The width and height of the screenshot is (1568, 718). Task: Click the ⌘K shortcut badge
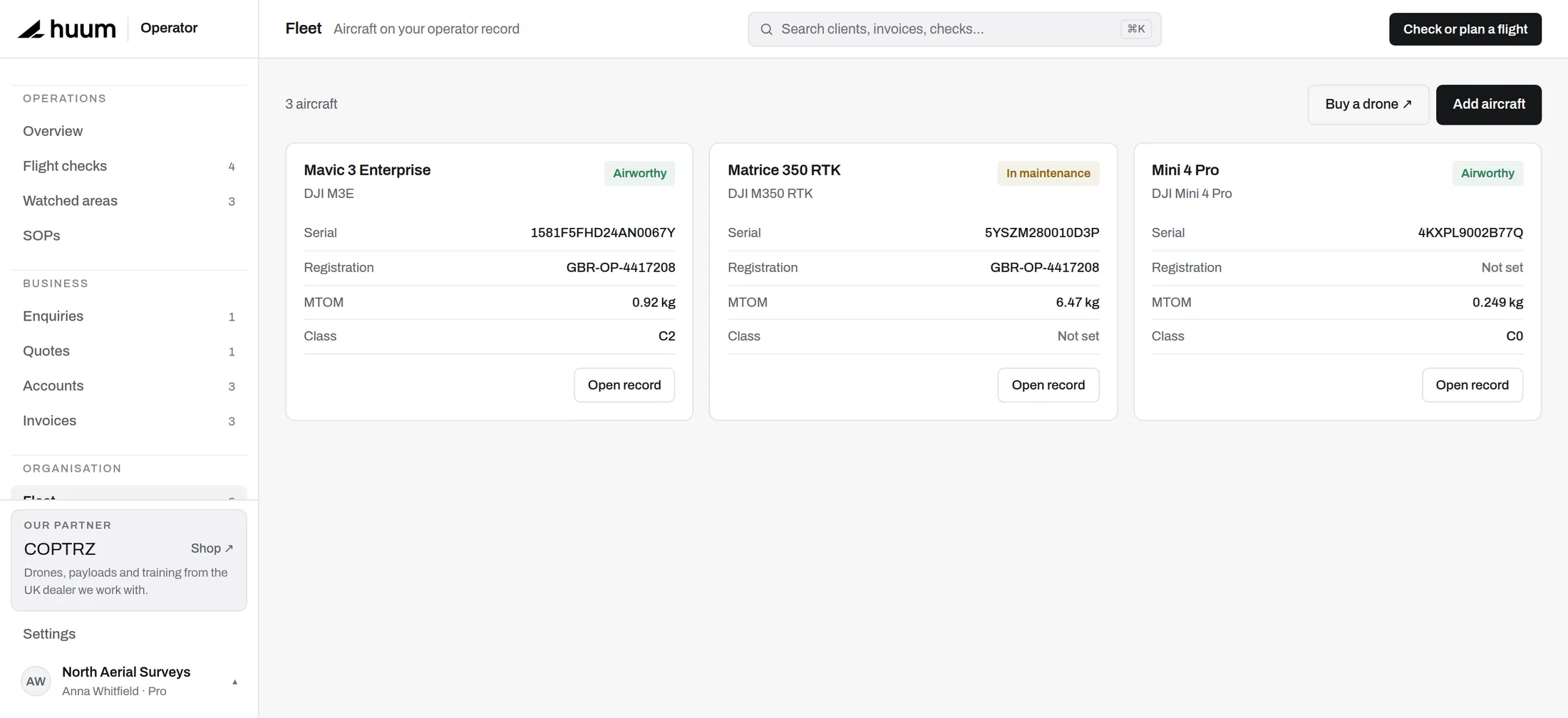[1136, 29]
